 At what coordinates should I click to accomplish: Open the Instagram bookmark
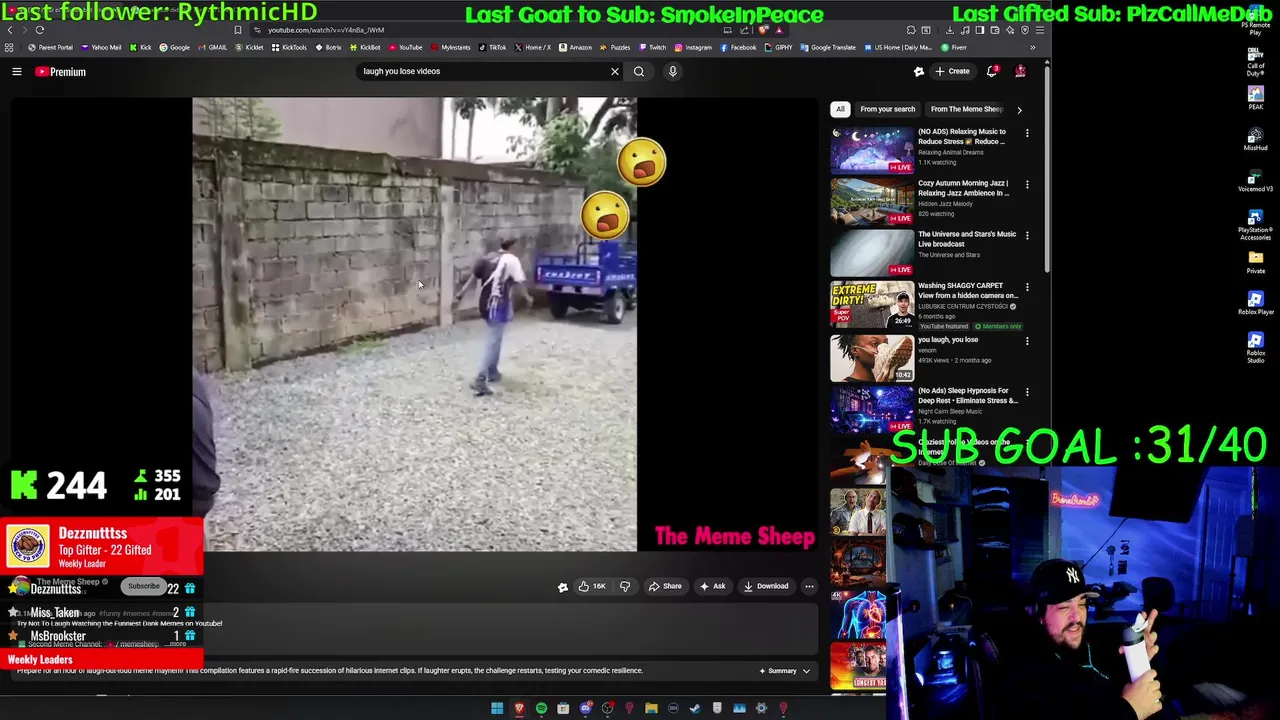pyautogui.click(x=693, y=47)
